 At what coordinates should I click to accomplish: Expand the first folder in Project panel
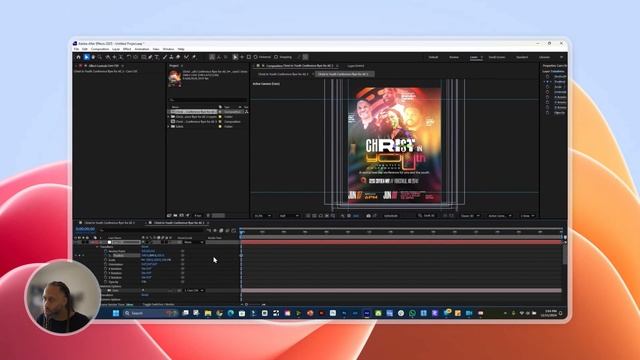pos(169,117)
